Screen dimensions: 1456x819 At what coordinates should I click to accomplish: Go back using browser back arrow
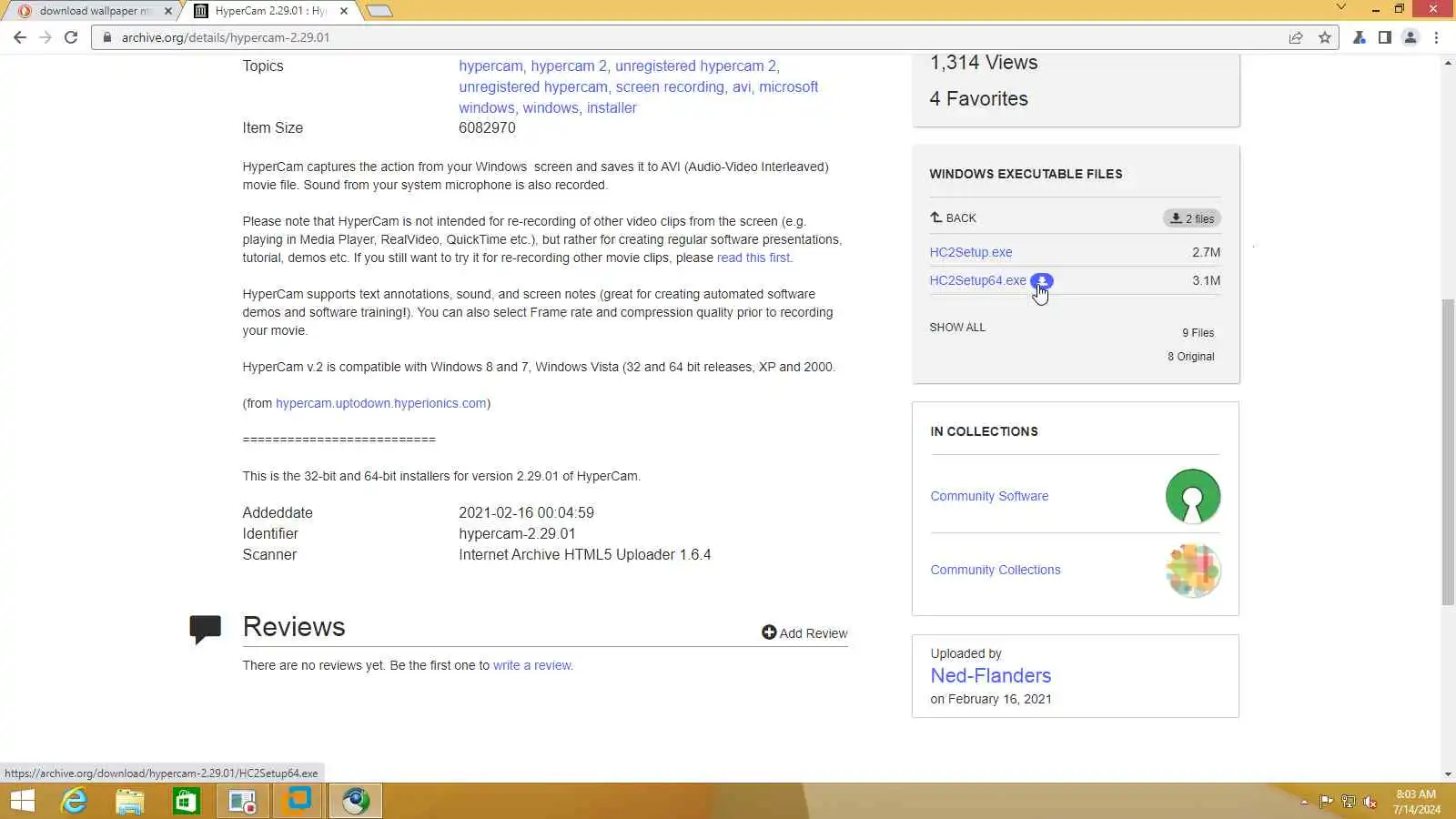point(20,37)
